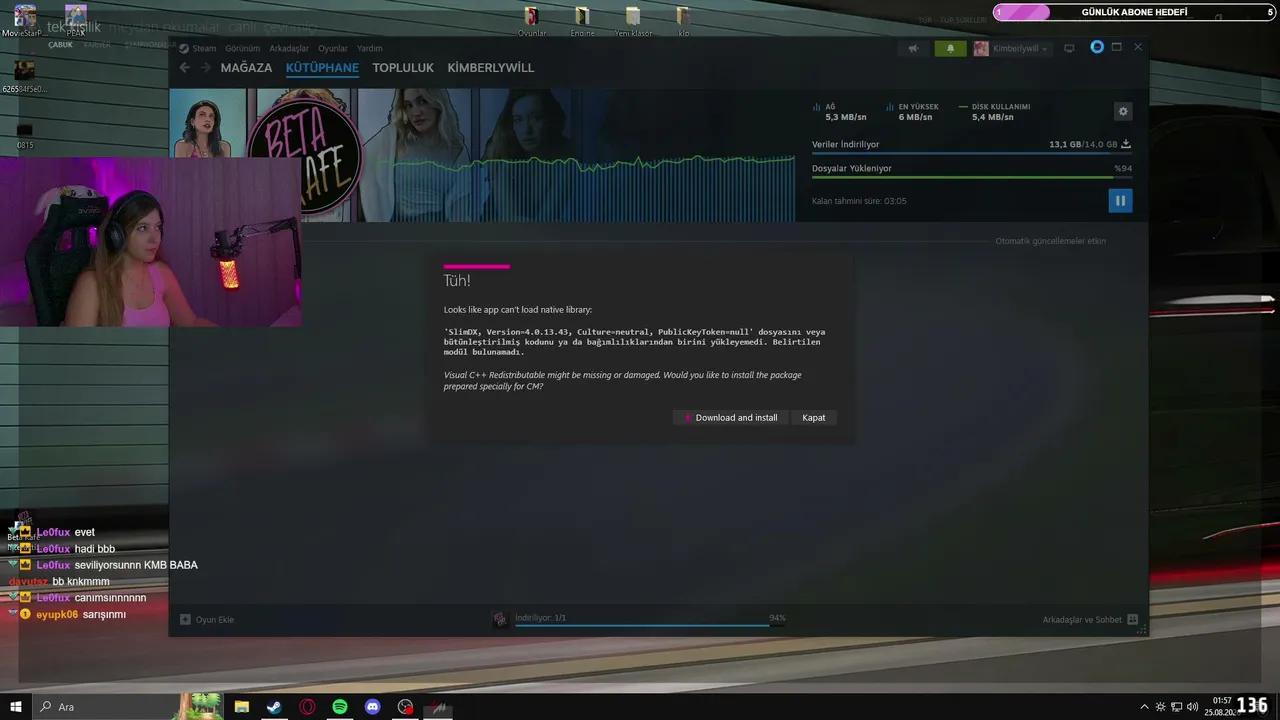Open the Yeni klasör desktop folder
Image resolution: width=1280 pixels, height=720 pixels.
(633, 21)
